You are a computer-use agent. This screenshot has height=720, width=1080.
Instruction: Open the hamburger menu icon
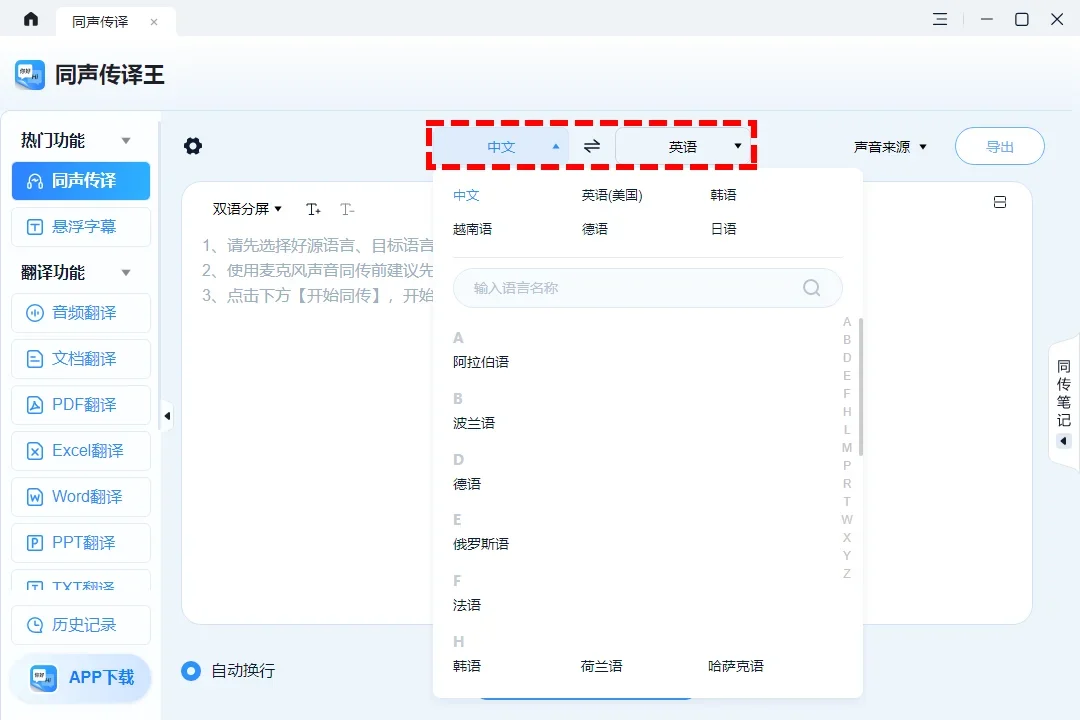point(940,19)
